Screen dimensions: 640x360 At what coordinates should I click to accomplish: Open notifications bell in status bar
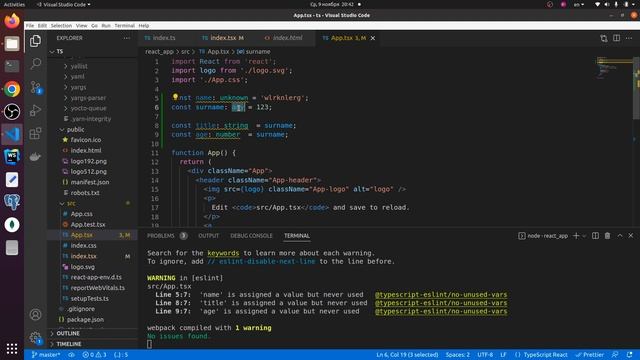click(629, 355)
